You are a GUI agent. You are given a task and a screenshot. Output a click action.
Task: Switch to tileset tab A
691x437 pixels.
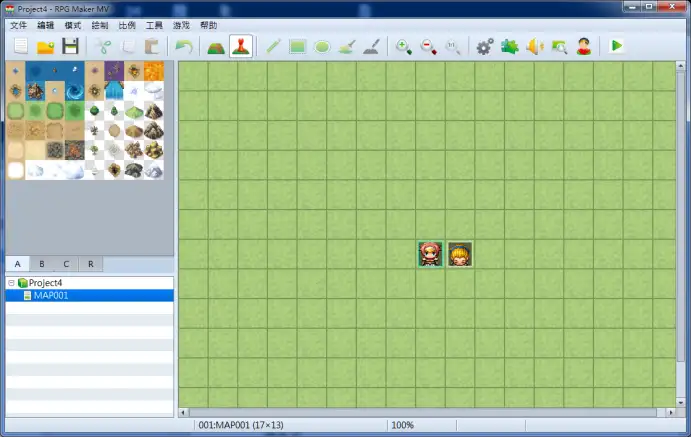click(x=18, y=264)
